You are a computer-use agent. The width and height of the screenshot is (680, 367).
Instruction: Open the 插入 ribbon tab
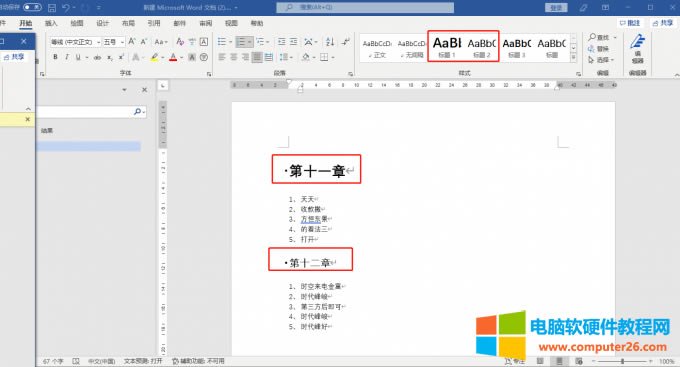coord(51,23)
